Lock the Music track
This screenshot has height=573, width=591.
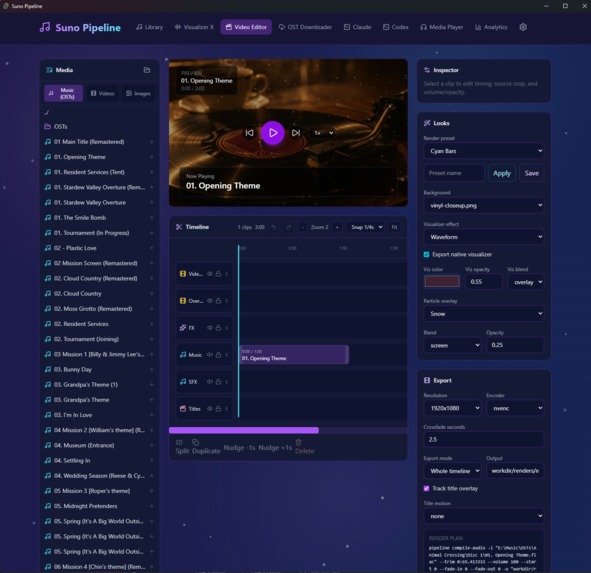[218, 355]
